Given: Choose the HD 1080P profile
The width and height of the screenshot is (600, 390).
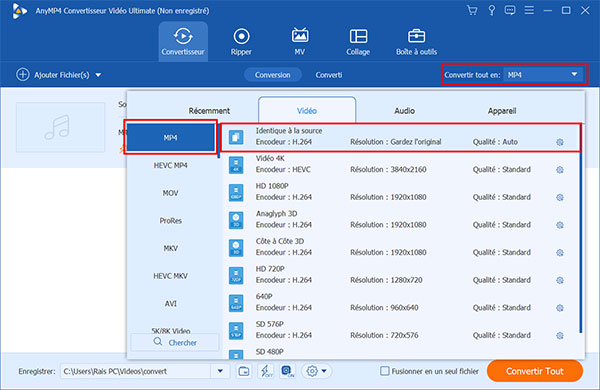Looking at the screenshot, I should pyautogui.click(x=401, y=193).
